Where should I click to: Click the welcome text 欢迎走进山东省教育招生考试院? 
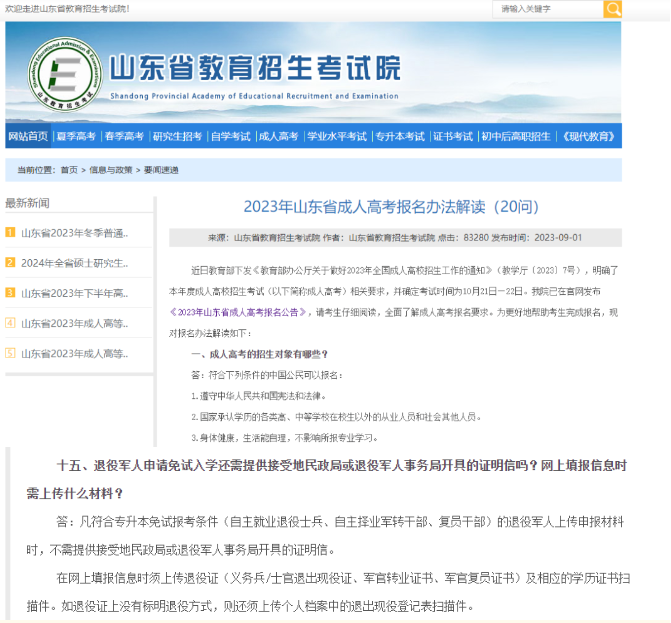[67, 9]
